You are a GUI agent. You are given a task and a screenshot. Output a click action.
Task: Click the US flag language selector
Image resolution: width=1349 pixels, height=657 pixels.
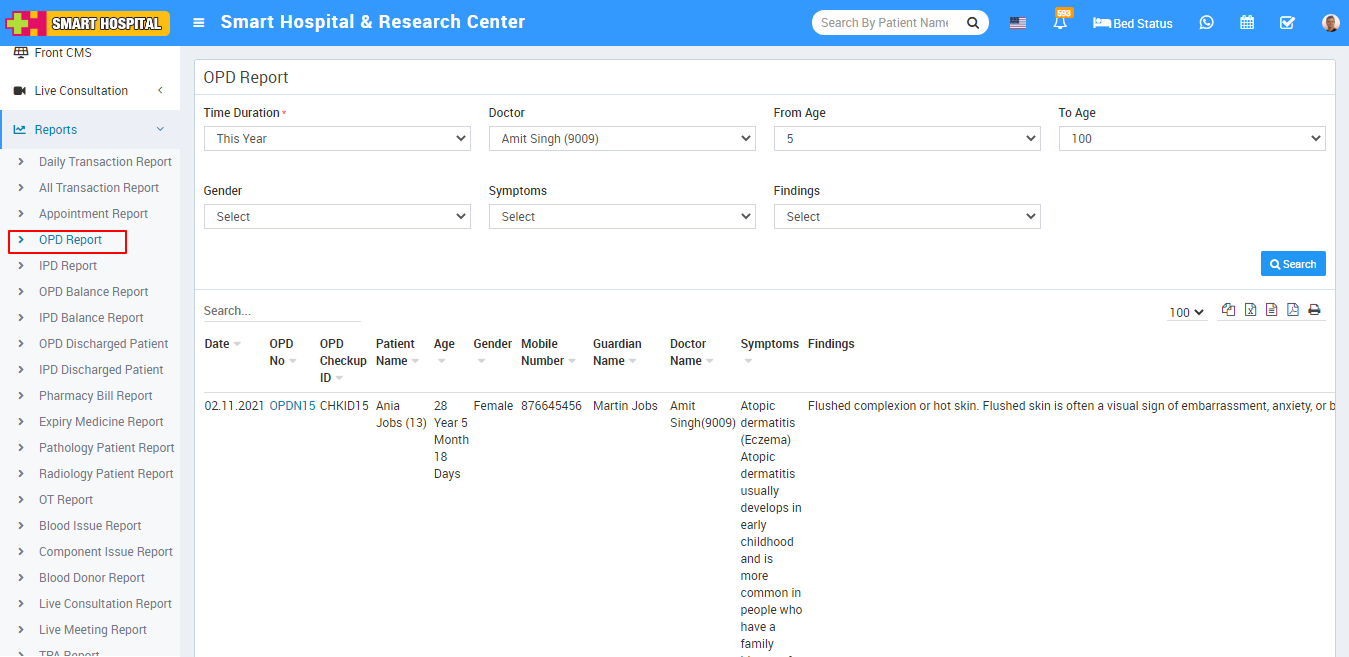point(1017,23)
